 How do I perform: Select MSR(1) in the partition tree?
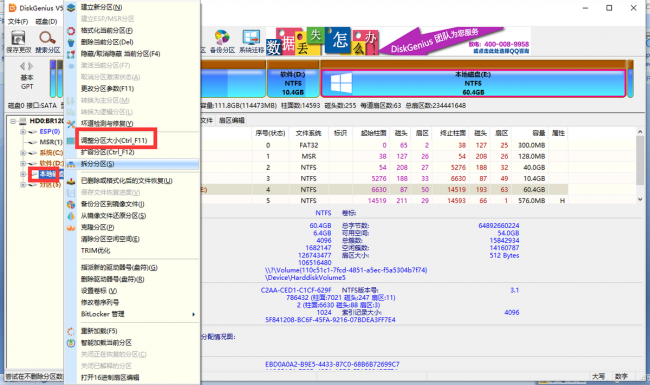pyautogui.click(x=51, y=142)
